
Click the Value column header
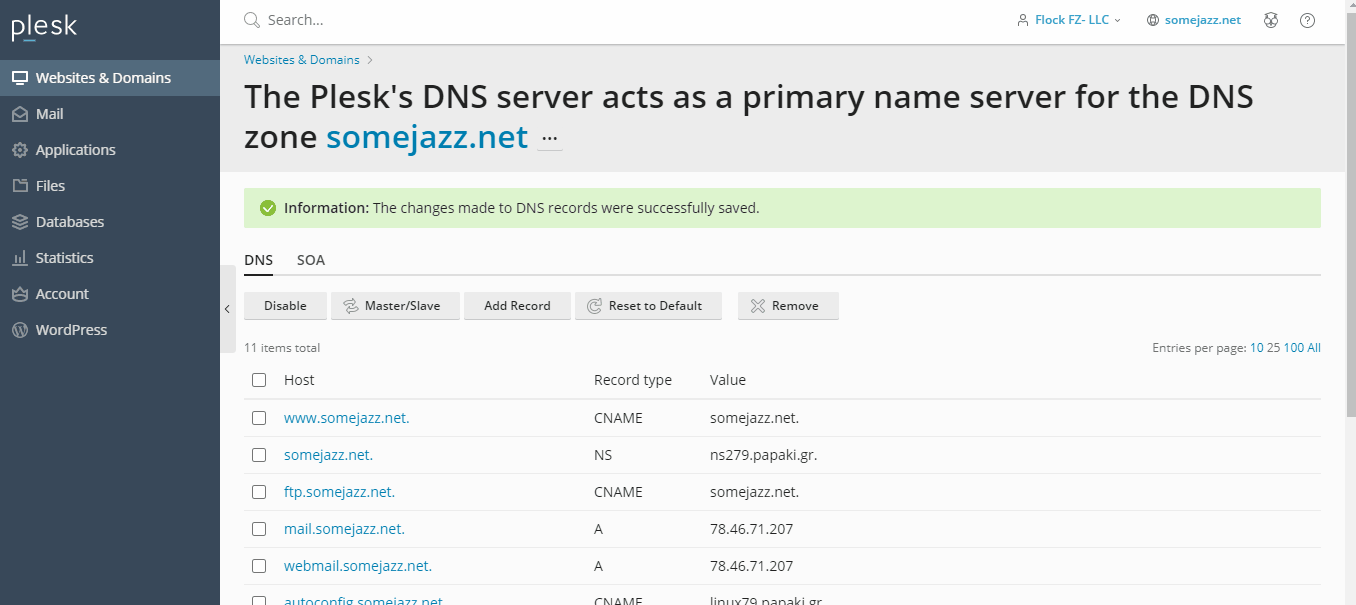tap(728, 380)
